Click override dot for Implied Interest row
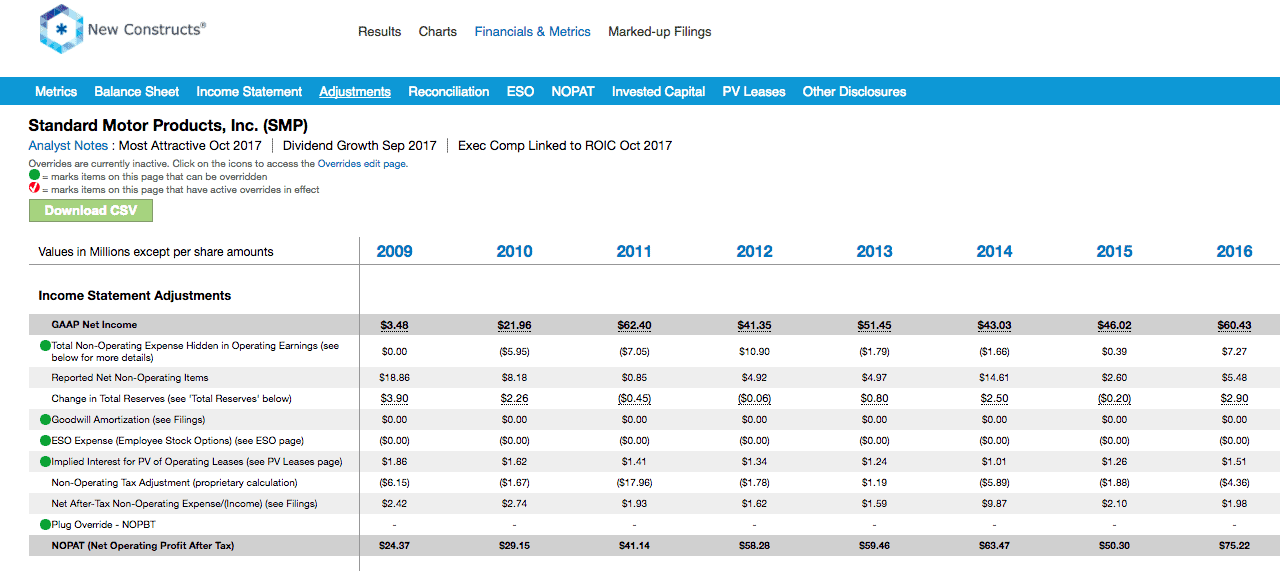Image resolution: width=1280 pixels, height=571 pixels. 45,462
